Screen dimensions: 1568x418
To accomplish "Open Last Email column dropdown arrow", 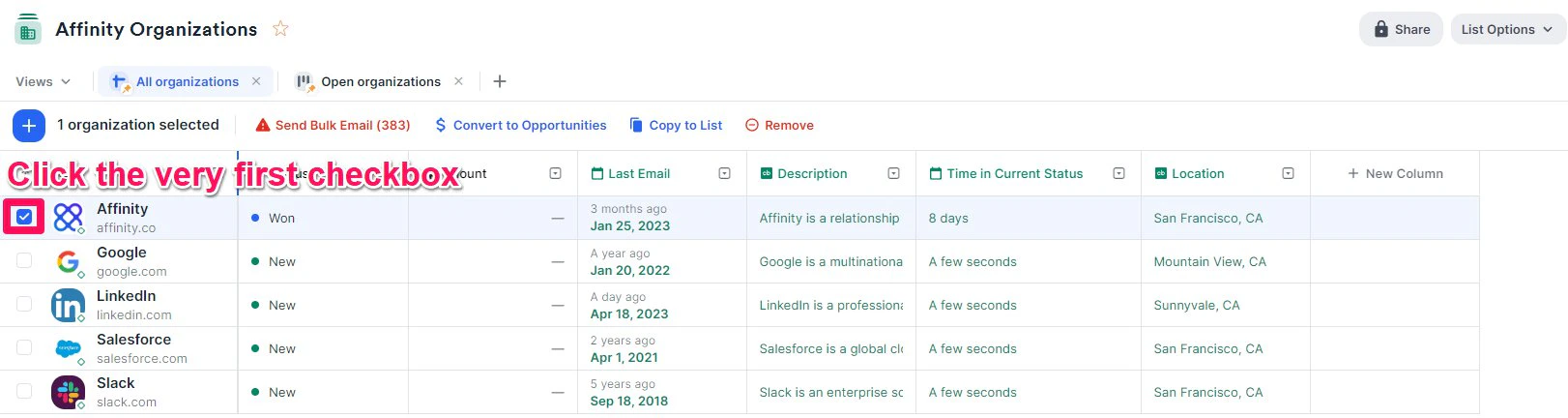I will coord(725,173).
